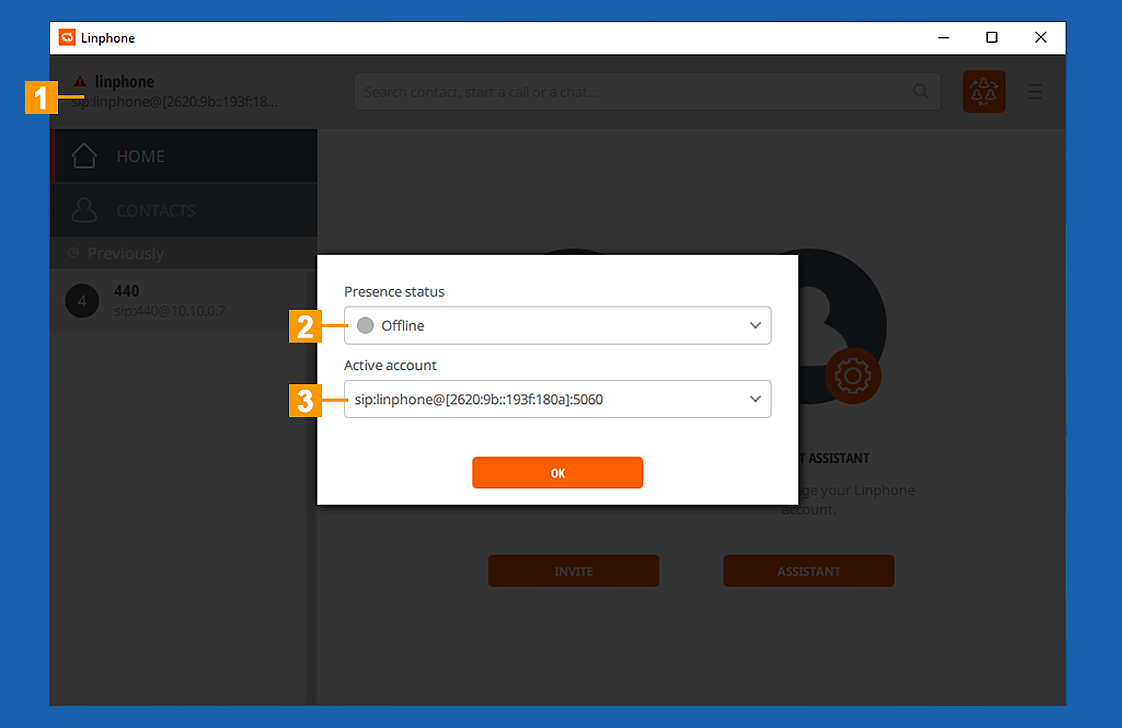Expand the Presence status dropdown
This screenshot has width=1122, height=728.
click(556, 326)
